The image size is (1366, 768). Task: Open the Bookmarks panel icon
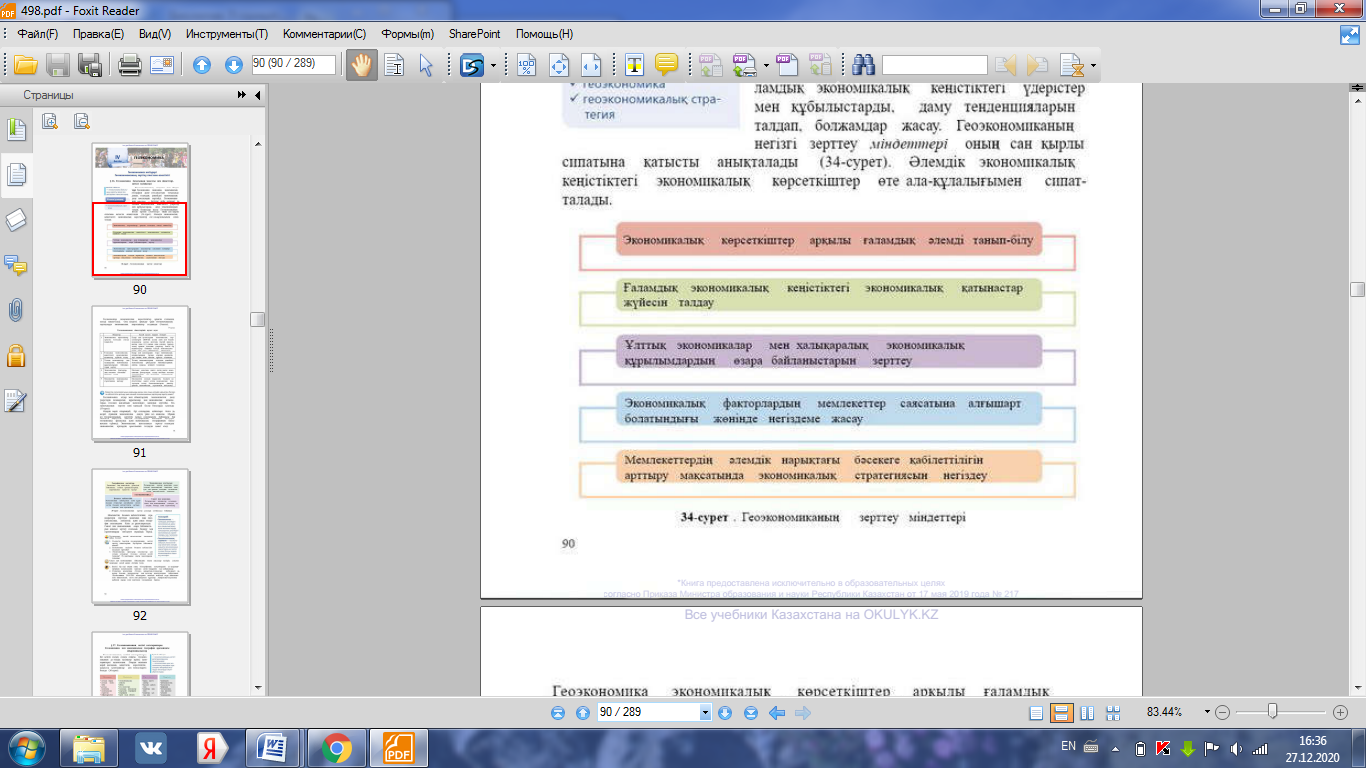coord(16,129)
